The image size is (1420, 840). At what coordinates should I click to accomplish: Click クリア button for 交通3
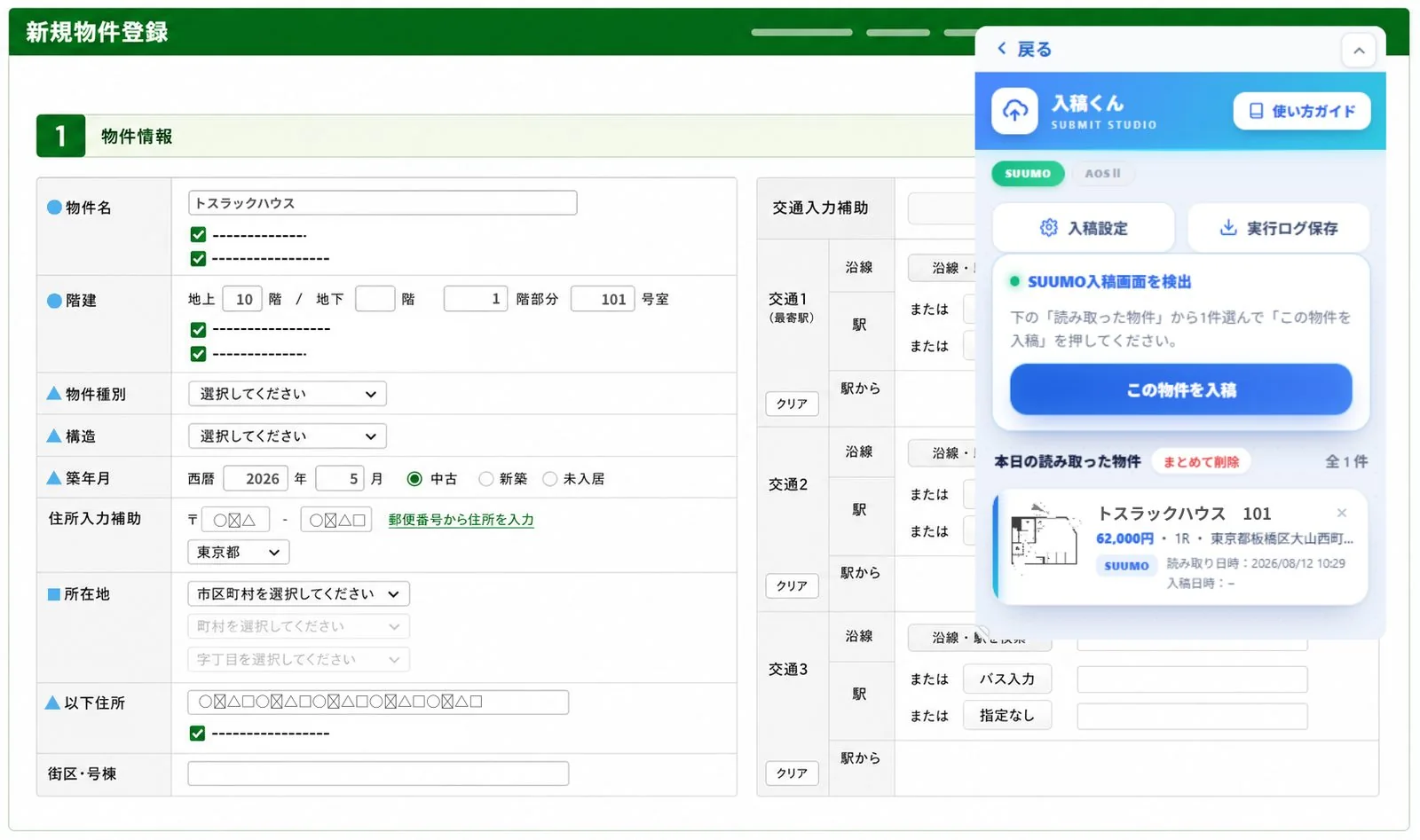[792, 773]
